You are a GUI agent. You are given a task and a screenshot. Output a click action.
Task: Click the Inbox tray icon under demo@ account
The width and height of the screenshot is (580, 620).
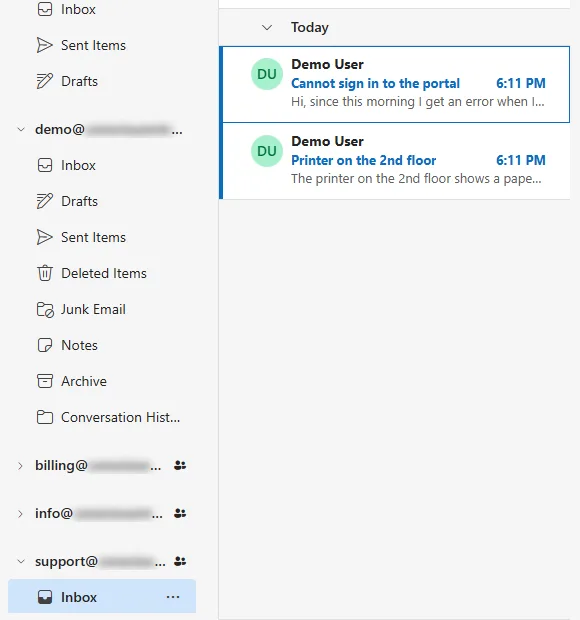click(x=45, y=165)
